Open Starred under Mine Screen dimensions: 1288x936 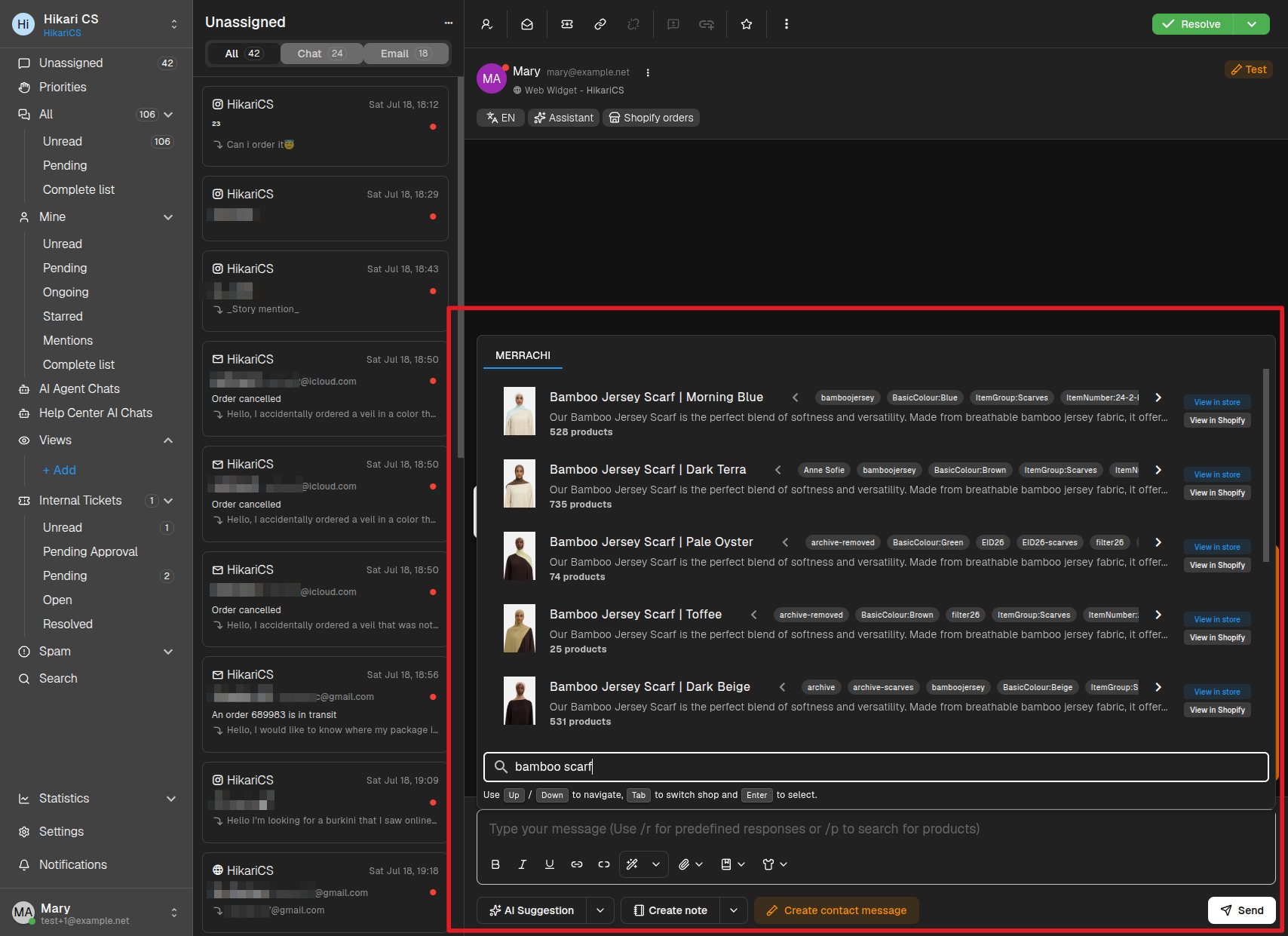pos(63,316)
